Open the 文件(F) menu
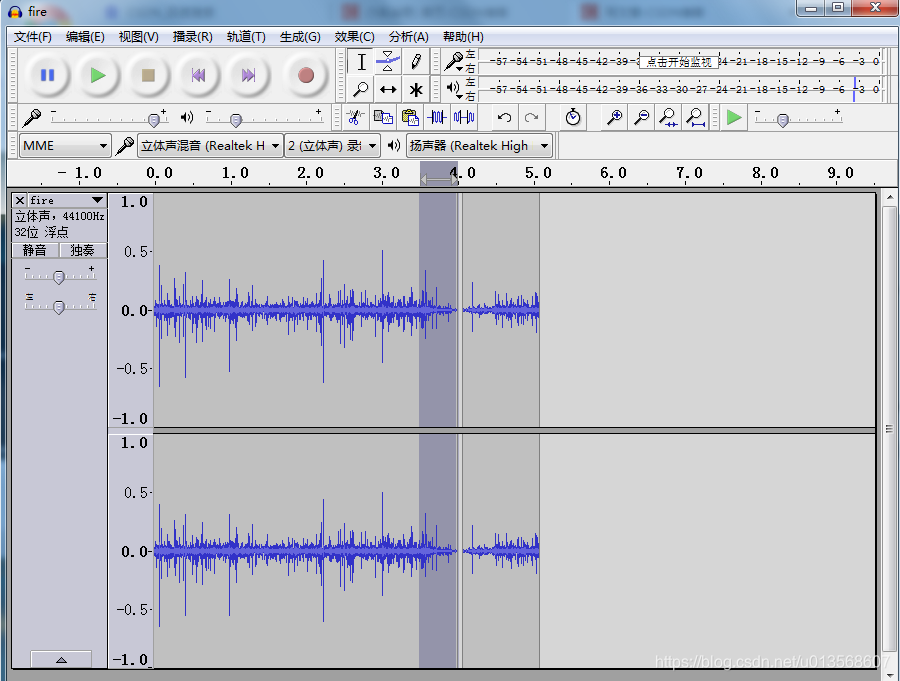Screen dimensions: 900x681 tap(33, 37)
